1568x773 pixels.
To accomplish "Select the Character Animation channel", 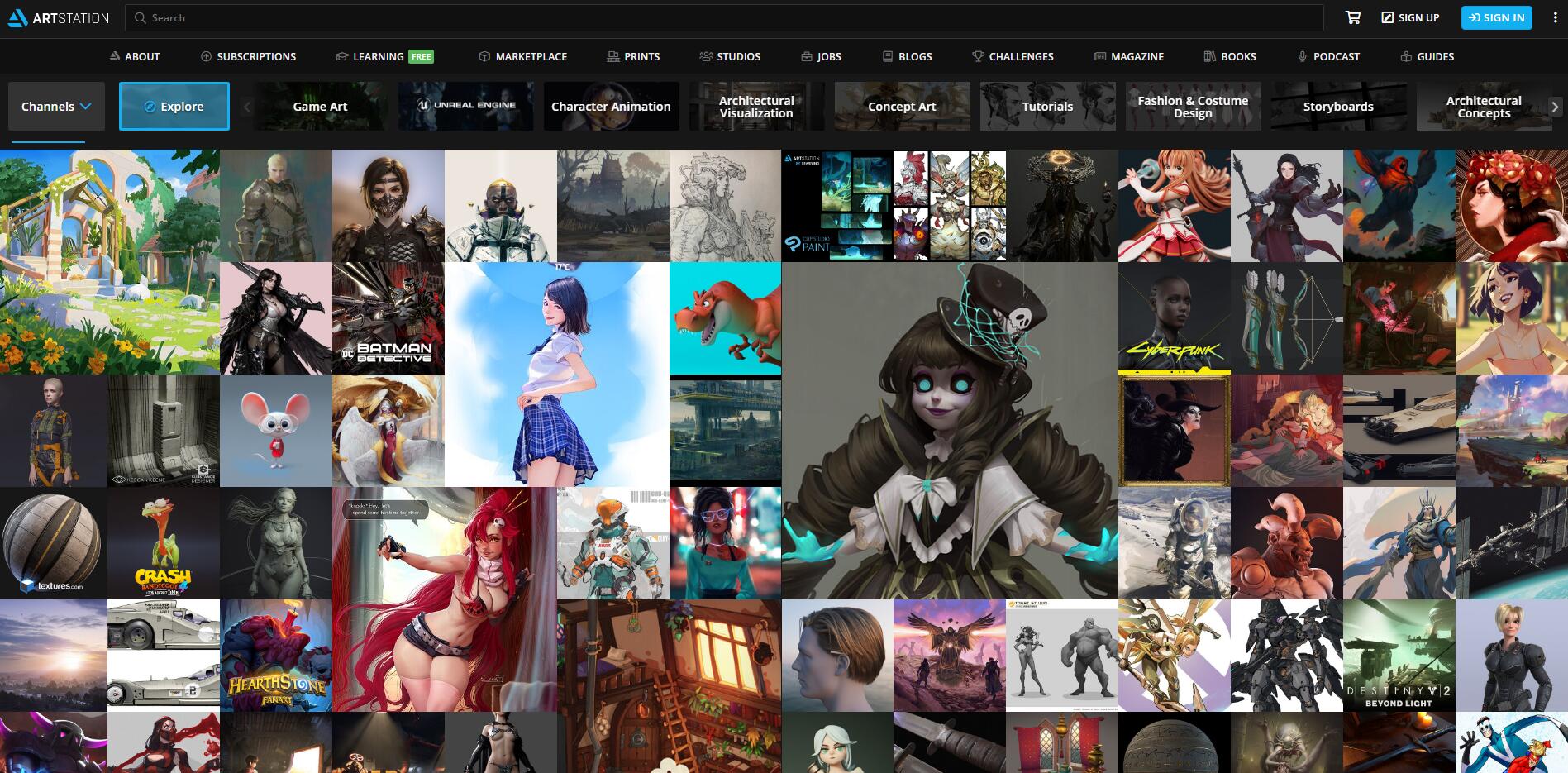I will pos(611,106).
